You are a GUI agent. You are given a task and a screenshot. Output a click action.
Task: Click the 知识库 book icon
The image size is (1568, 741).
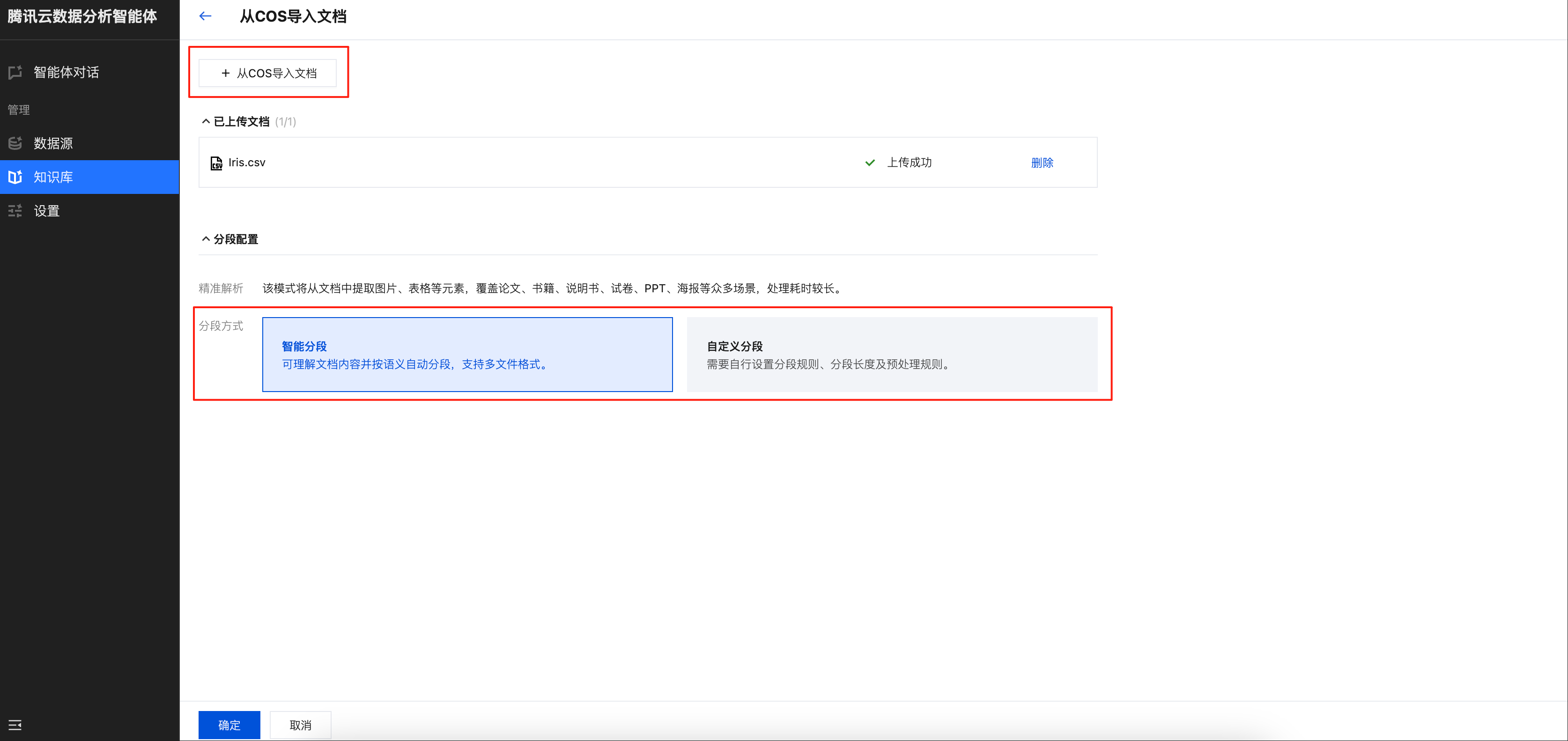15,177
